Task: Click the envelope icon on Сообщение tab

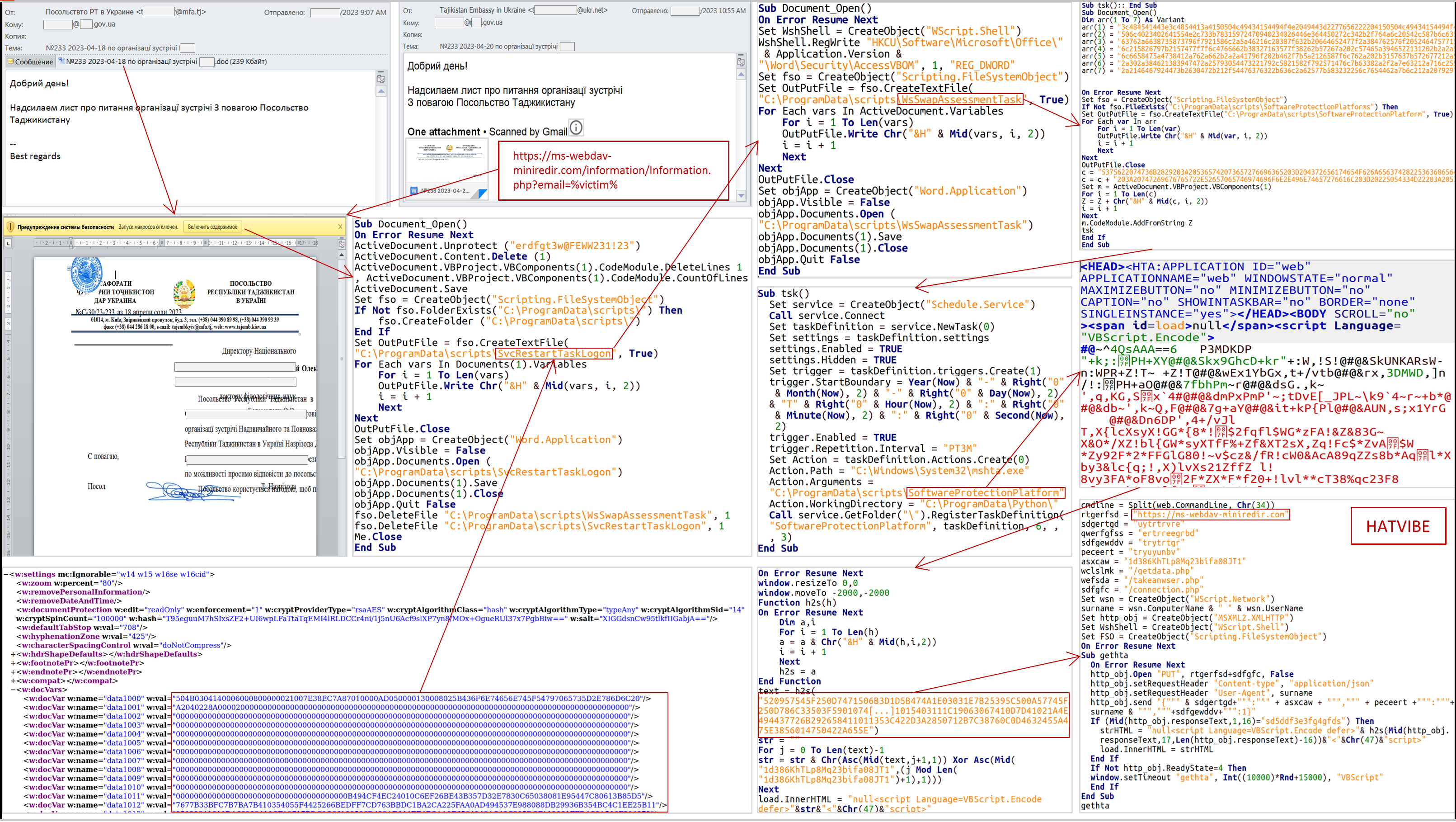Action: (x=10, y=62)
